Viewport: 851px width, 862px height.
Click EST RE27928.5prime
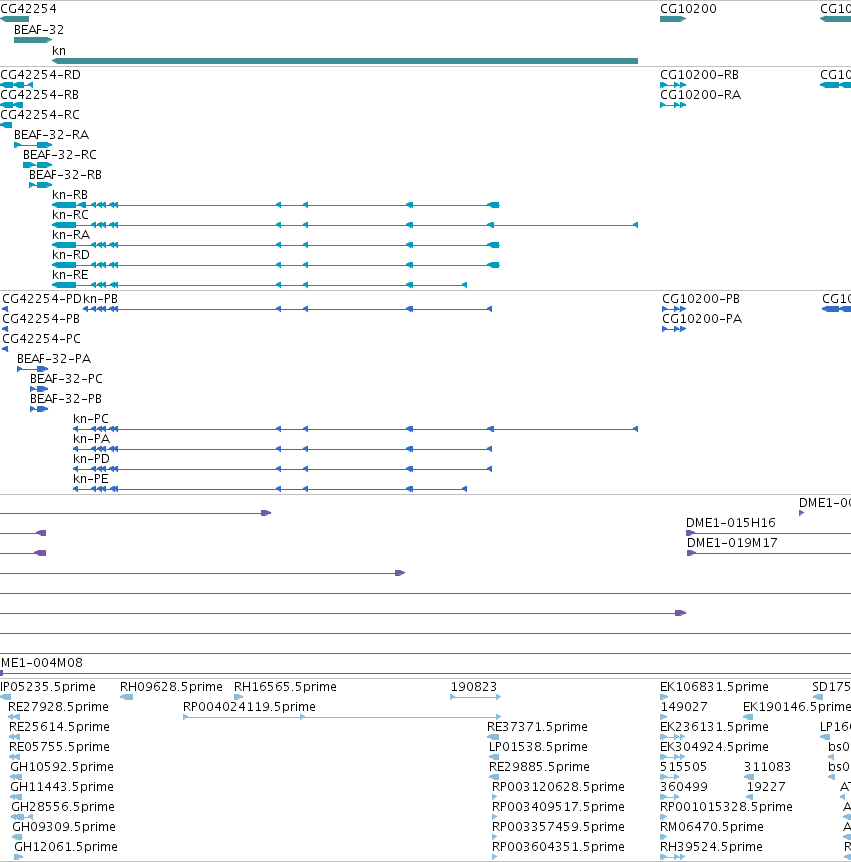coord(58,706)
